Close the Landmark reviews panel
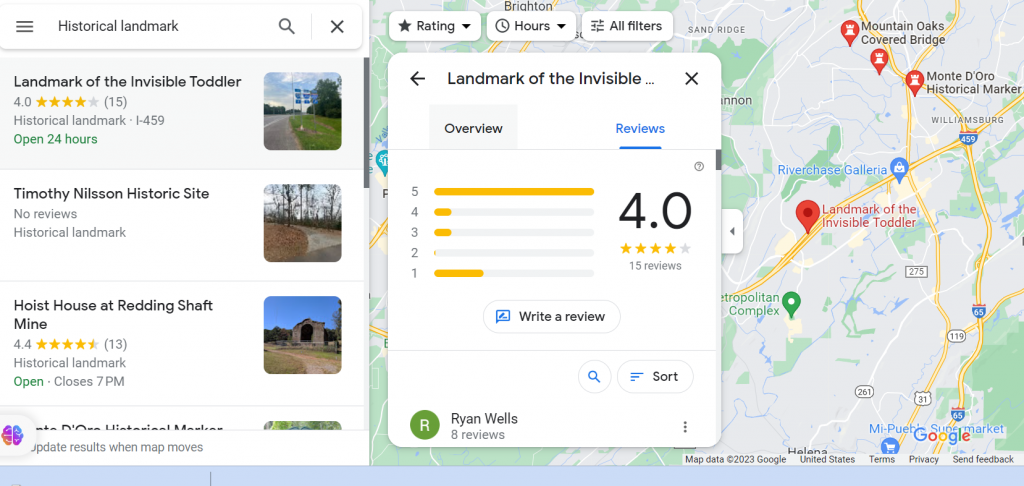Viewport: 1024px width, 486px height. pos(691,79)
